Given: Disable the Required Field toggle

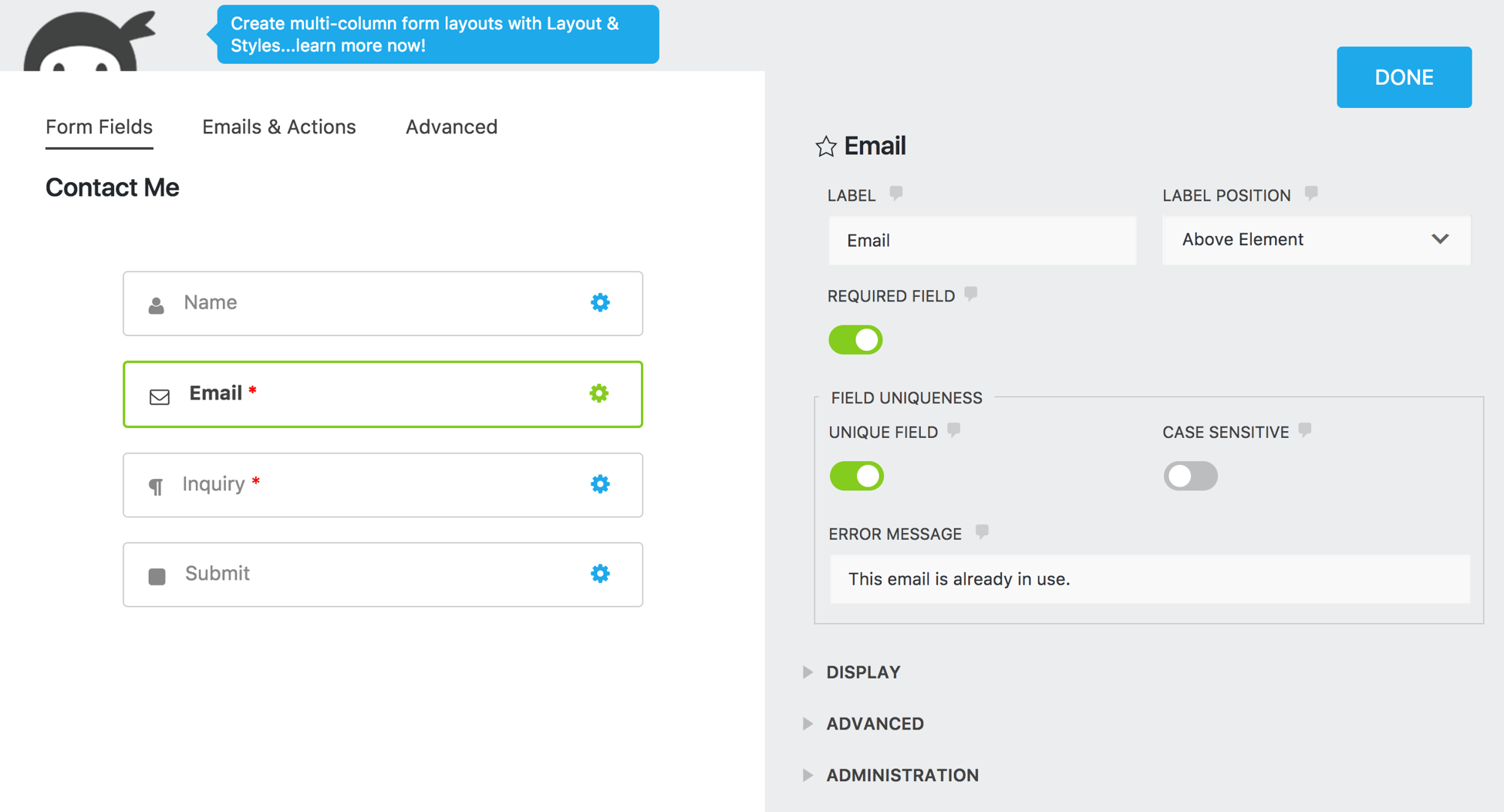Looking at the screenshot, I should click(x=855, y=340).
